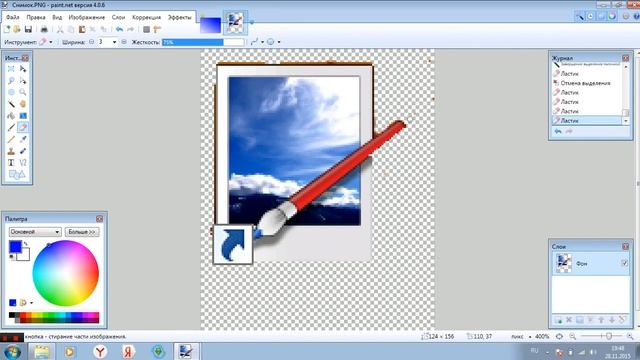Viewport: 640px width, 360px height.
Task: Increase brush width with plus button
Action: (124, 42)
